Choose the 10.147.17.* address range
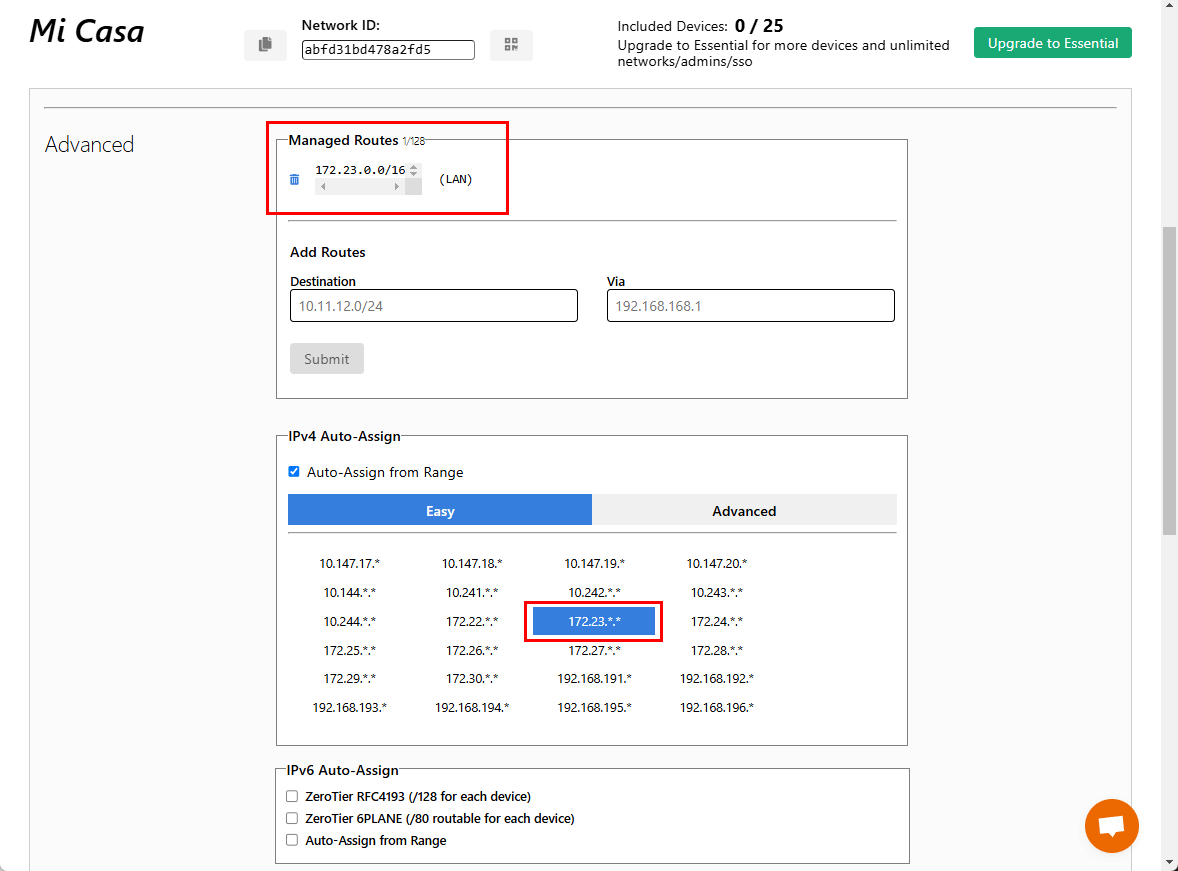 point(350,564)
